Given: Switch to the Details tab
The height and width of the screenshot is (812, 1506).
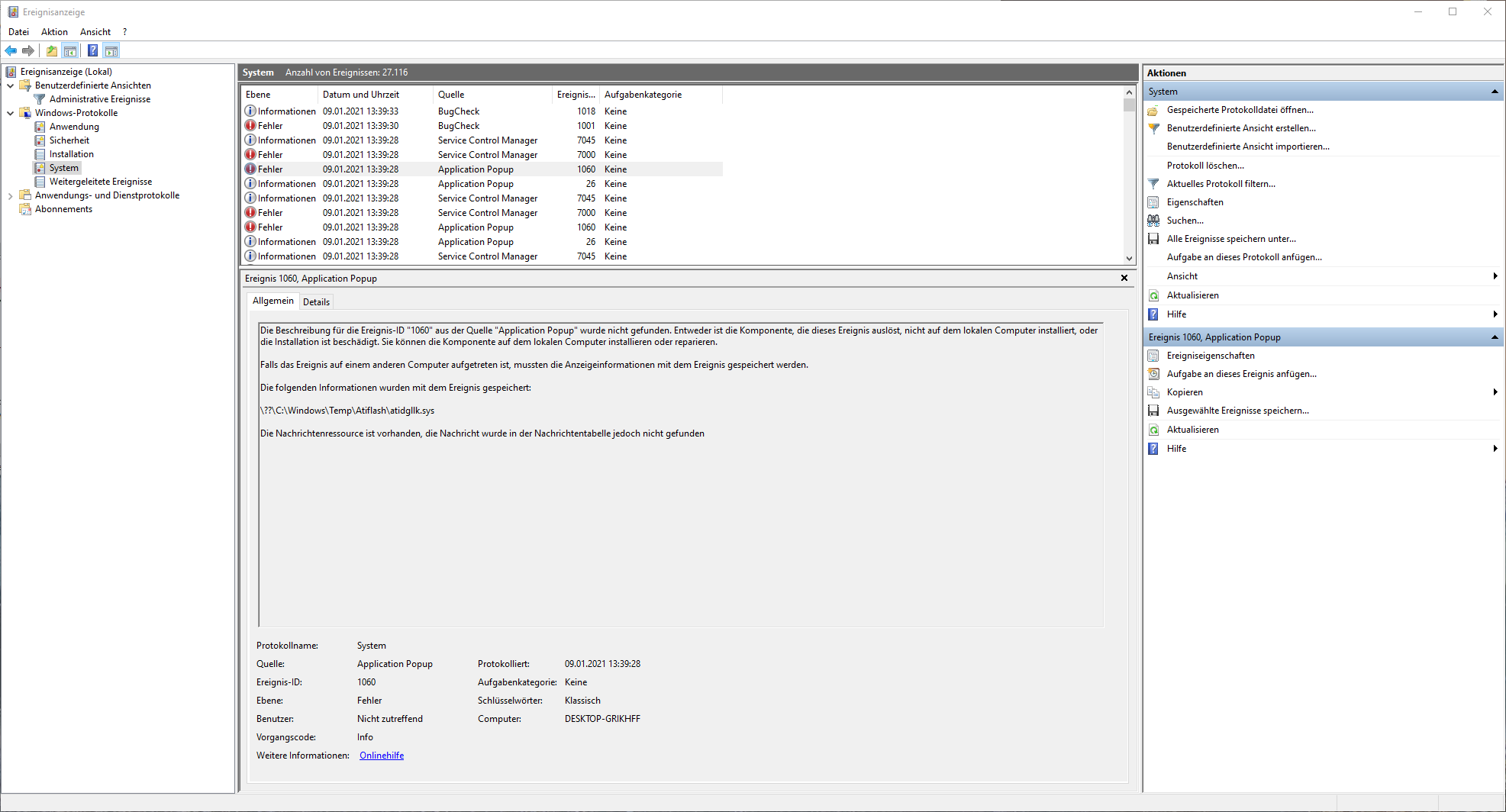Looking at the screenshot, I should click(x=316, y=302).
